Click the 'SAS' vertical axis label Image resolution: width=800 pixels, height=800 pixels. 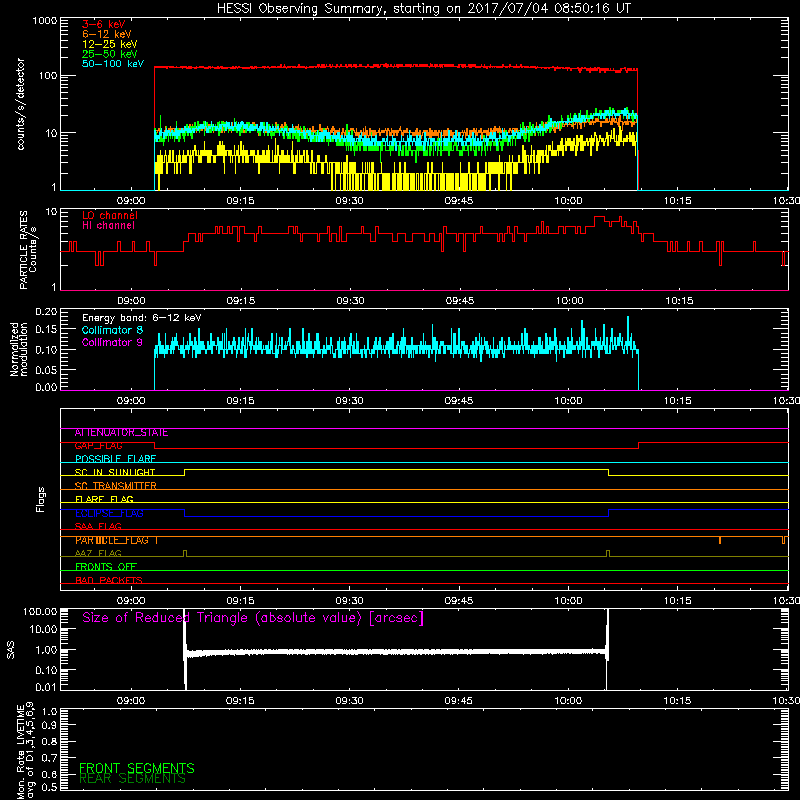[10, 650]
